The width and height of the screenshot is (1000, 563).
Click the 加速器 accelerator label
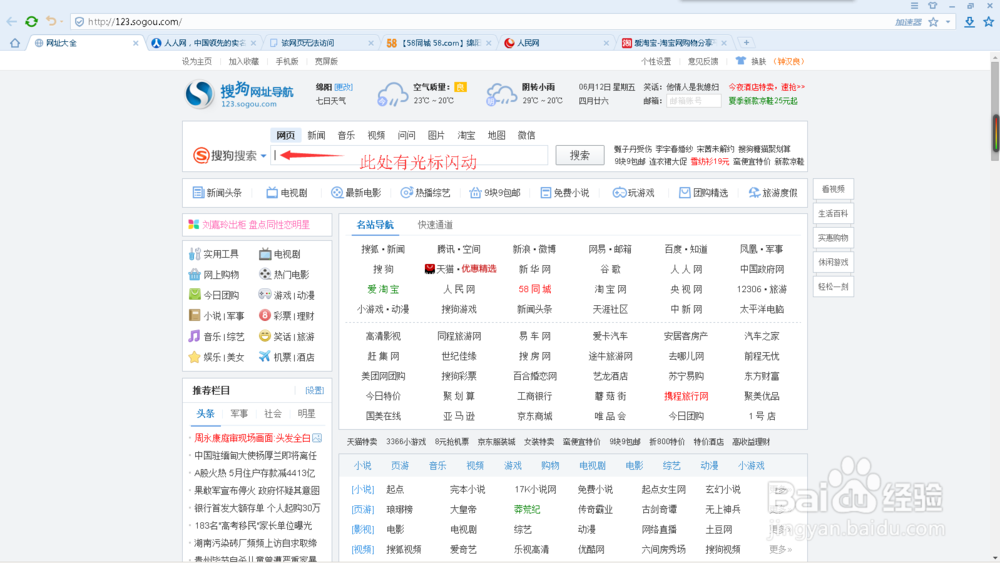[x=908, y=22]
